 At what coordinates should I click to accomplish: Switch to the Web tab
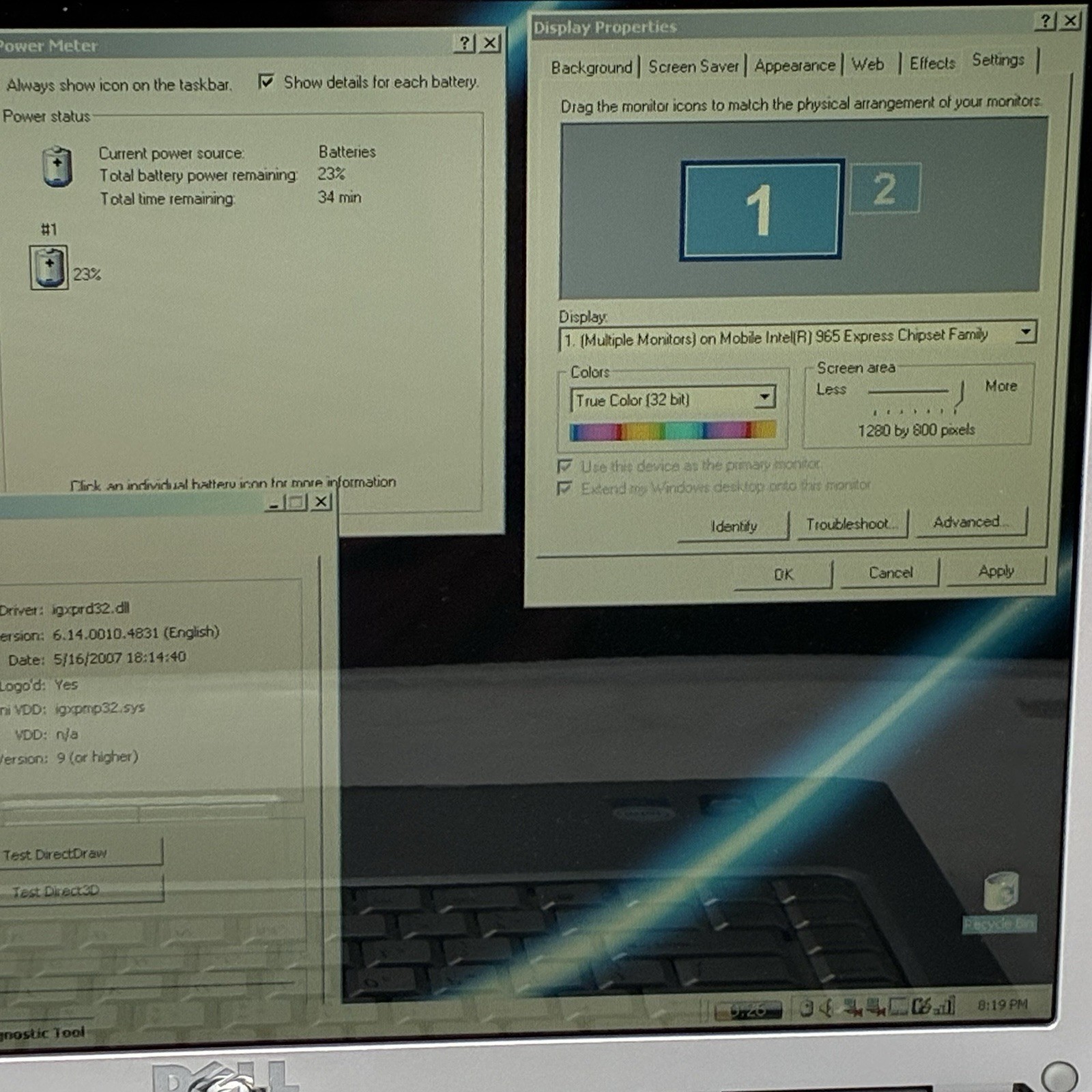click(868, 64)
